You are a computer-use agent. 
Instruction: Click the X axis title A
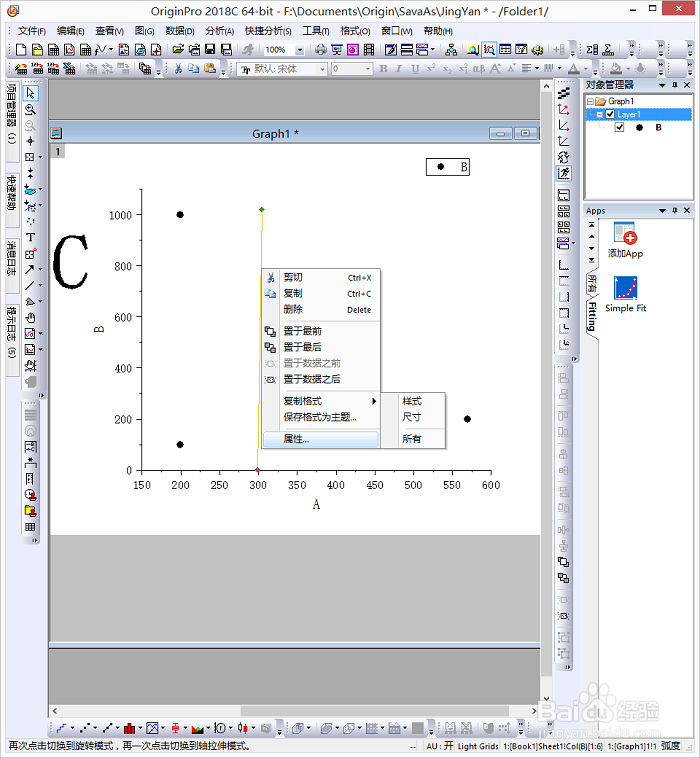pyautogui.click(x=316, y=505)
